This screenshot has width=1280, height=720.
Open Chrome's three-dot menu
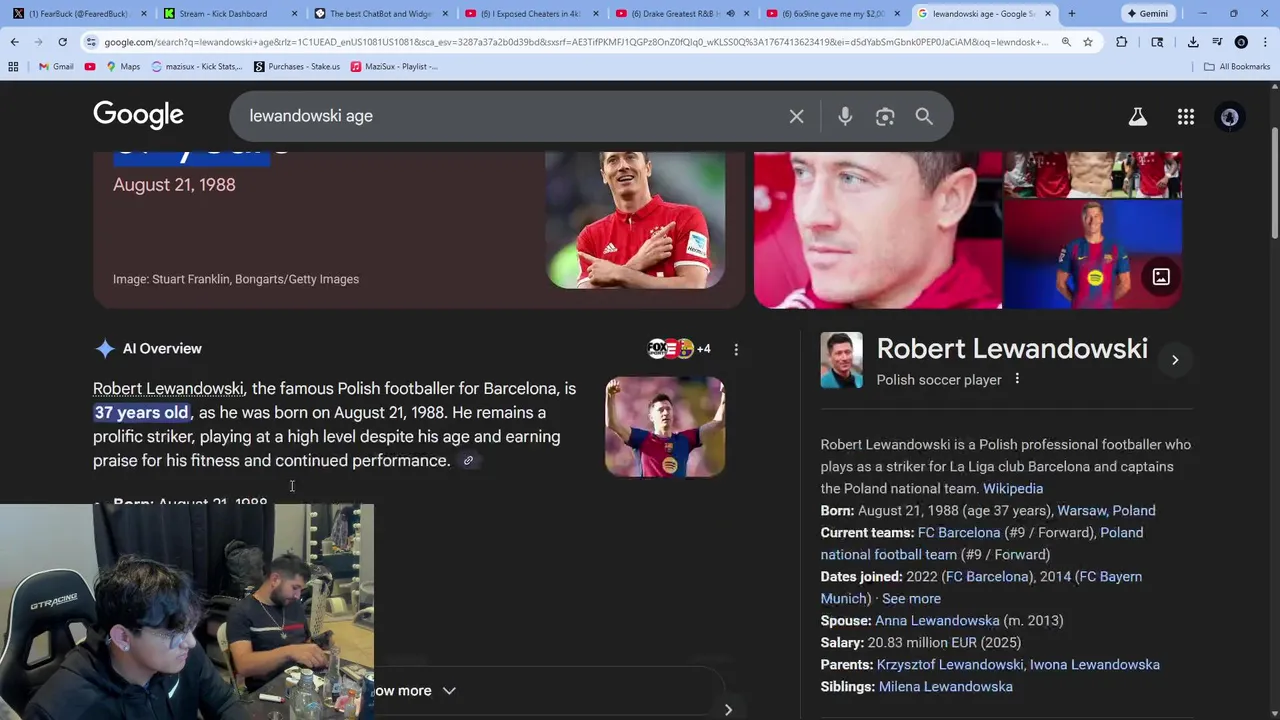[1264, 42]
